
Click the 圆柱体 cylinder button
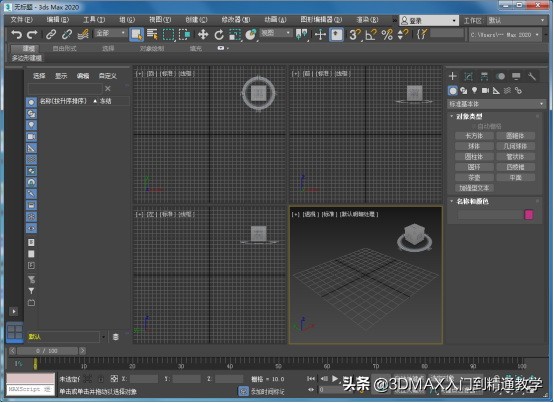pos(474,156)
